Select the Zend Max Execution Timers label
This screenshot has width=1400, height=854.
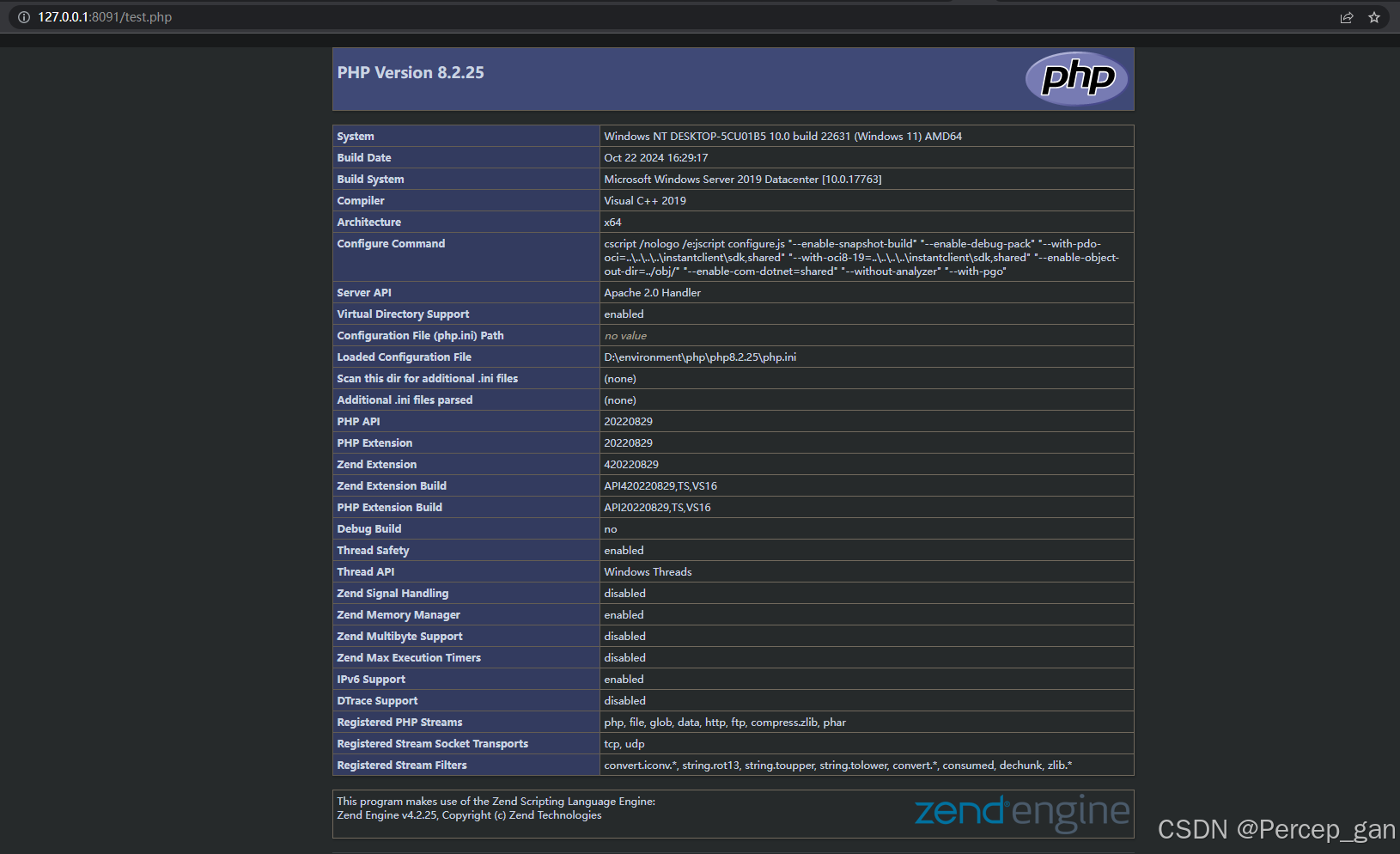pos(409,658)
